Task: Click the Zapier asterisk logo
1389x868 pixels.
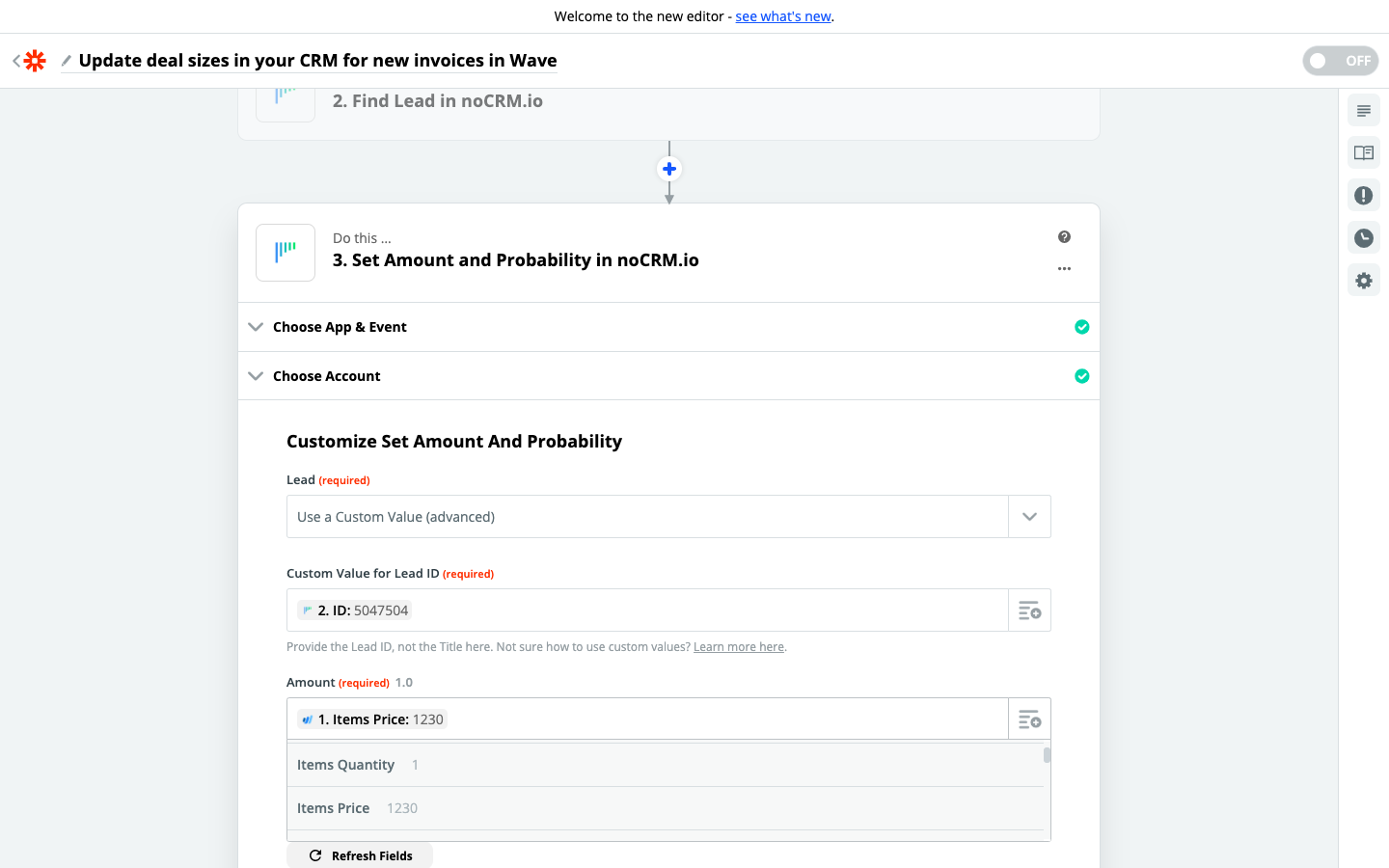Action: click(x=35, y=61)
